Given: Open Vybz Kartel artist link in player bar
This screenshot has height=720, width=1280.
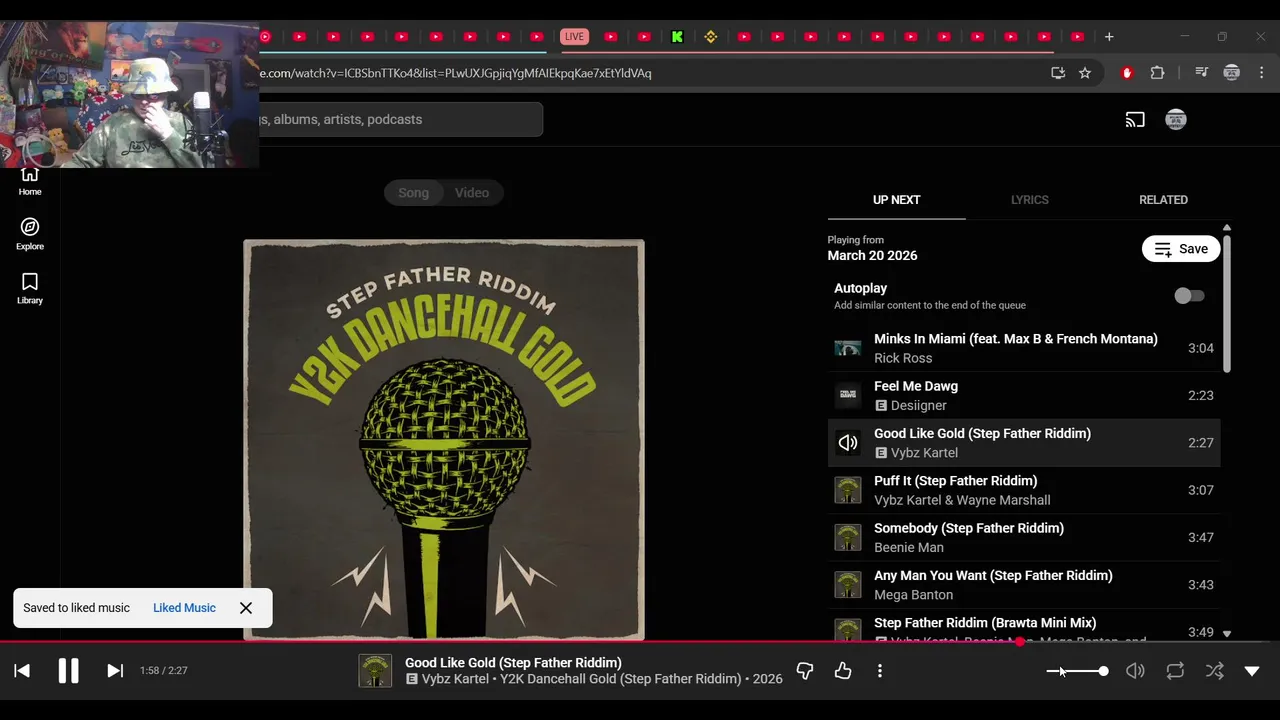Looking at the screenshot, I should coord(455,679).
